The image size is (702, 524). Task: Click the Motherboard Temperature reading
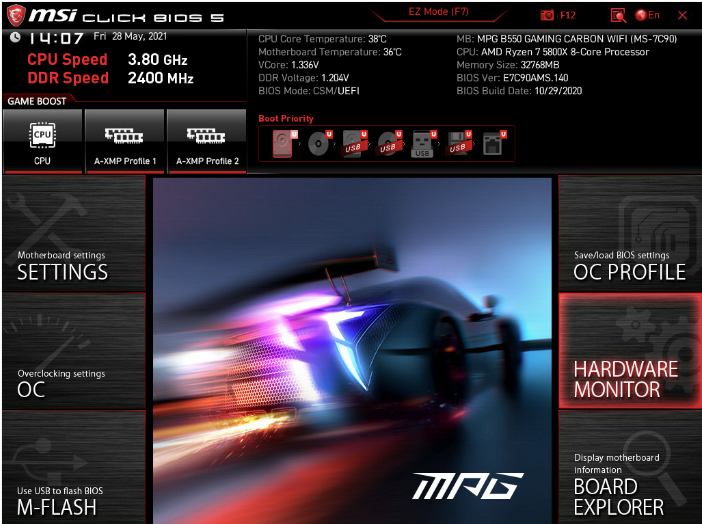pos(330,52)
